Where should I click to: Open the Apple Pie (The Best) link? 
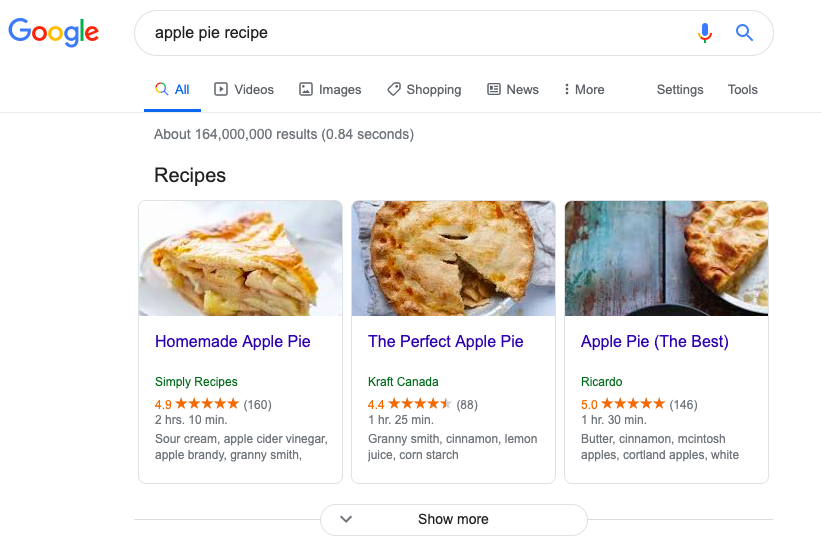pos(655,341)
